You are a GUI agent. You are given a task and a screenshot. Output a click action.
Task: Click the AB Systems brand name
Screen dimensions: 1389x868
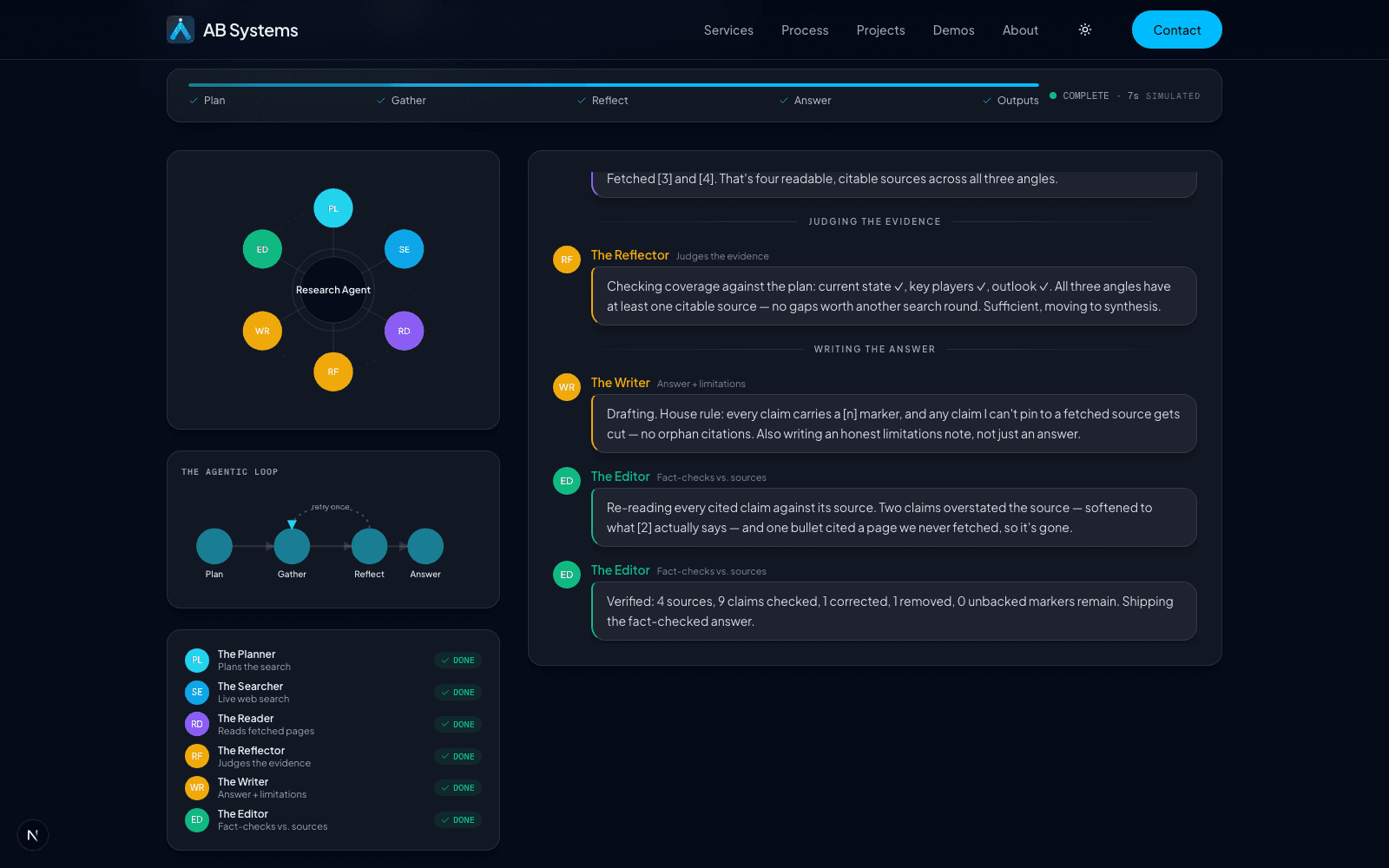click(250, 30)
